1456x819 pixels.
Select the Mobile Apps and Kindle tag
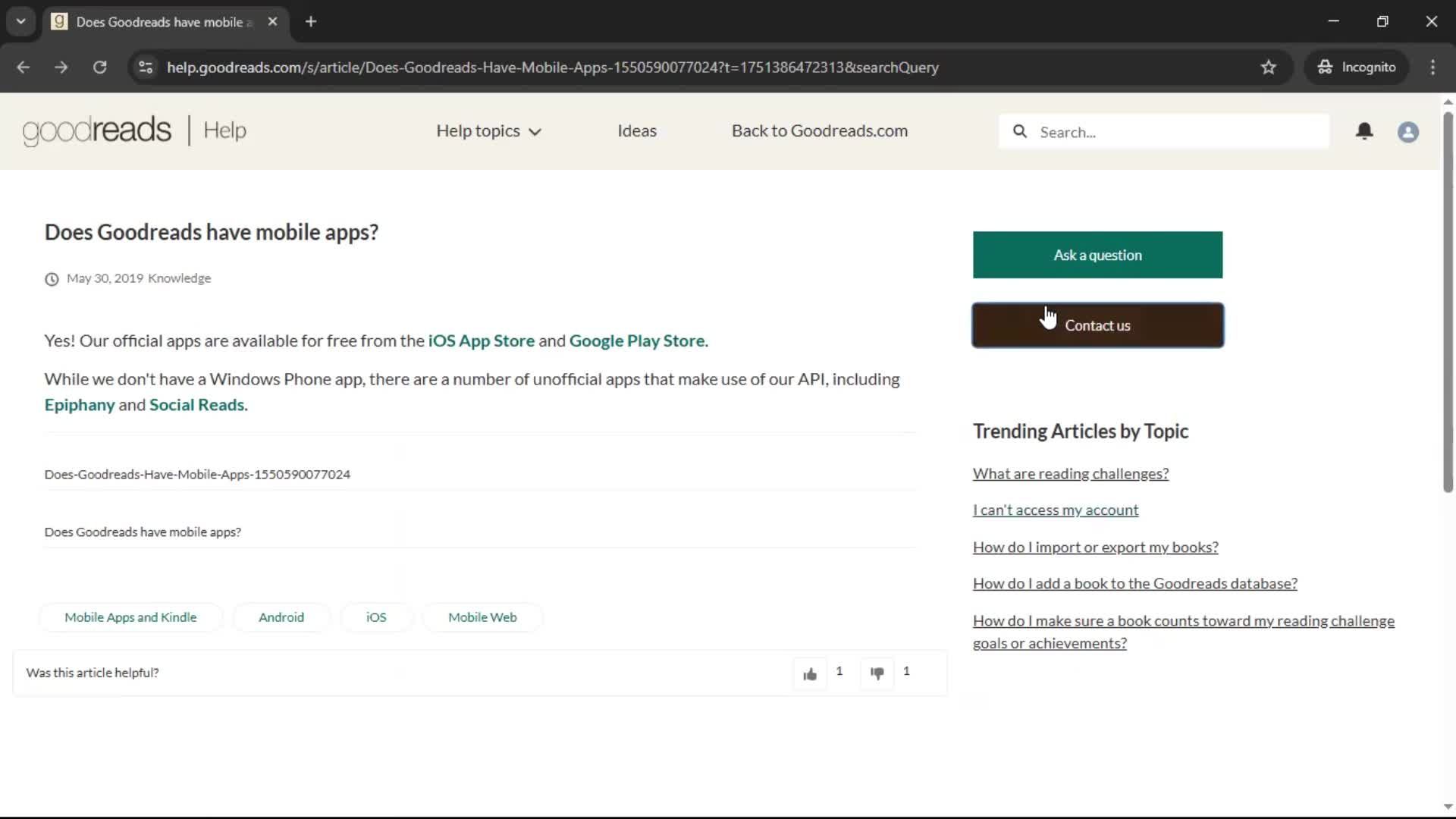click(130, 617)
